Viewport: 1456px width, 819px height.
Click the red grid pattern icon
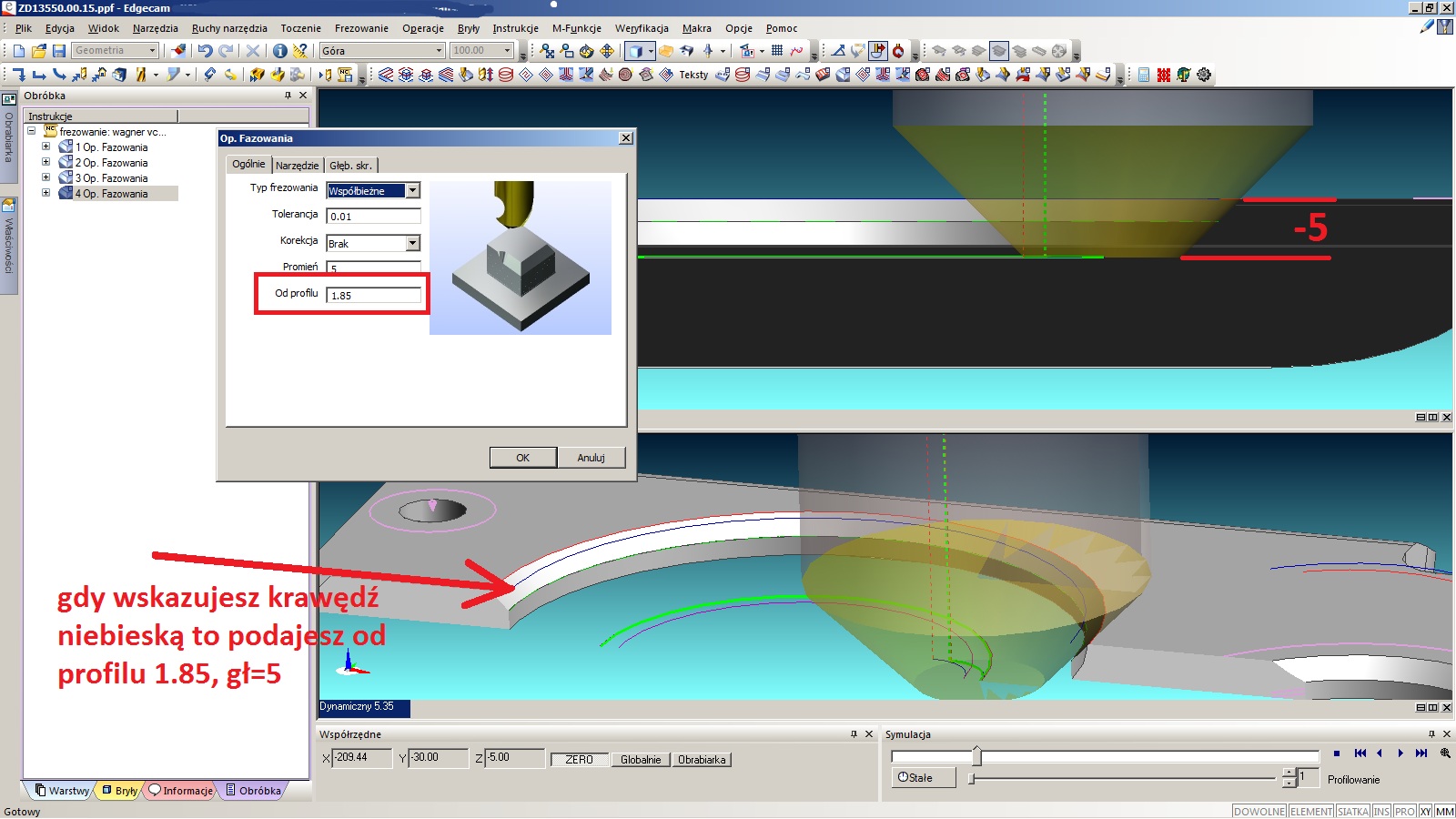coord(1164,75)
